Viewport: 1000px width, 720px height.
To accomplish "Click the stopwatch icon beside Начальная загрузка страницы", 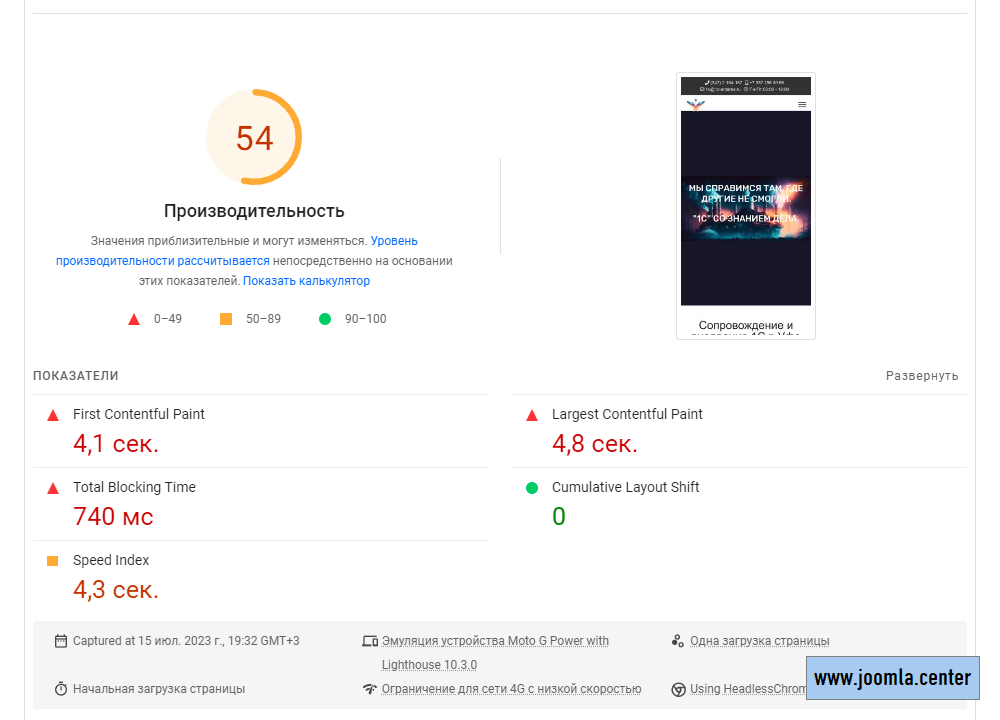I will [x=61, y=689].
